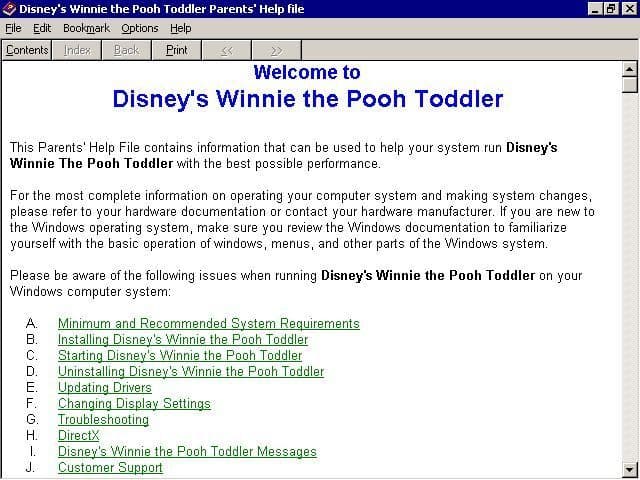This screenshot has width=640, height=480.
Task: Open Minimum and Recommended System Requirements link
Action: [x=209, y=323]
